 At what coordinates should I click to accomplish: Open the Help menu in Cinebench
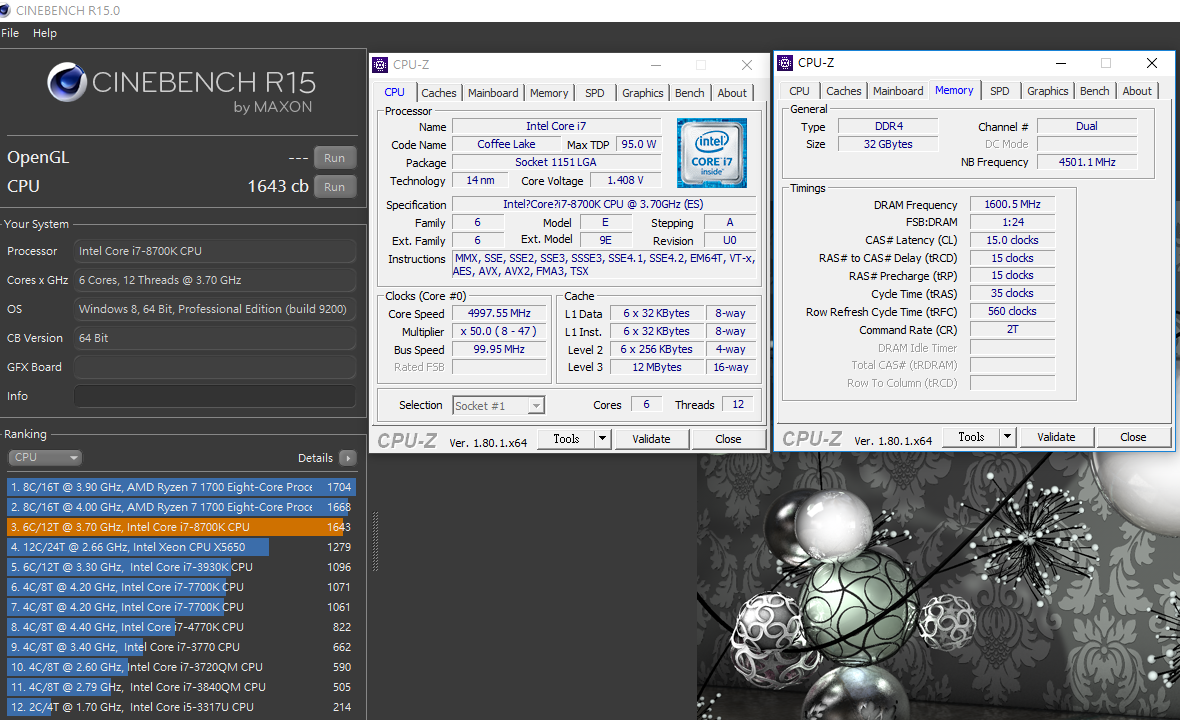click(44, 33)
